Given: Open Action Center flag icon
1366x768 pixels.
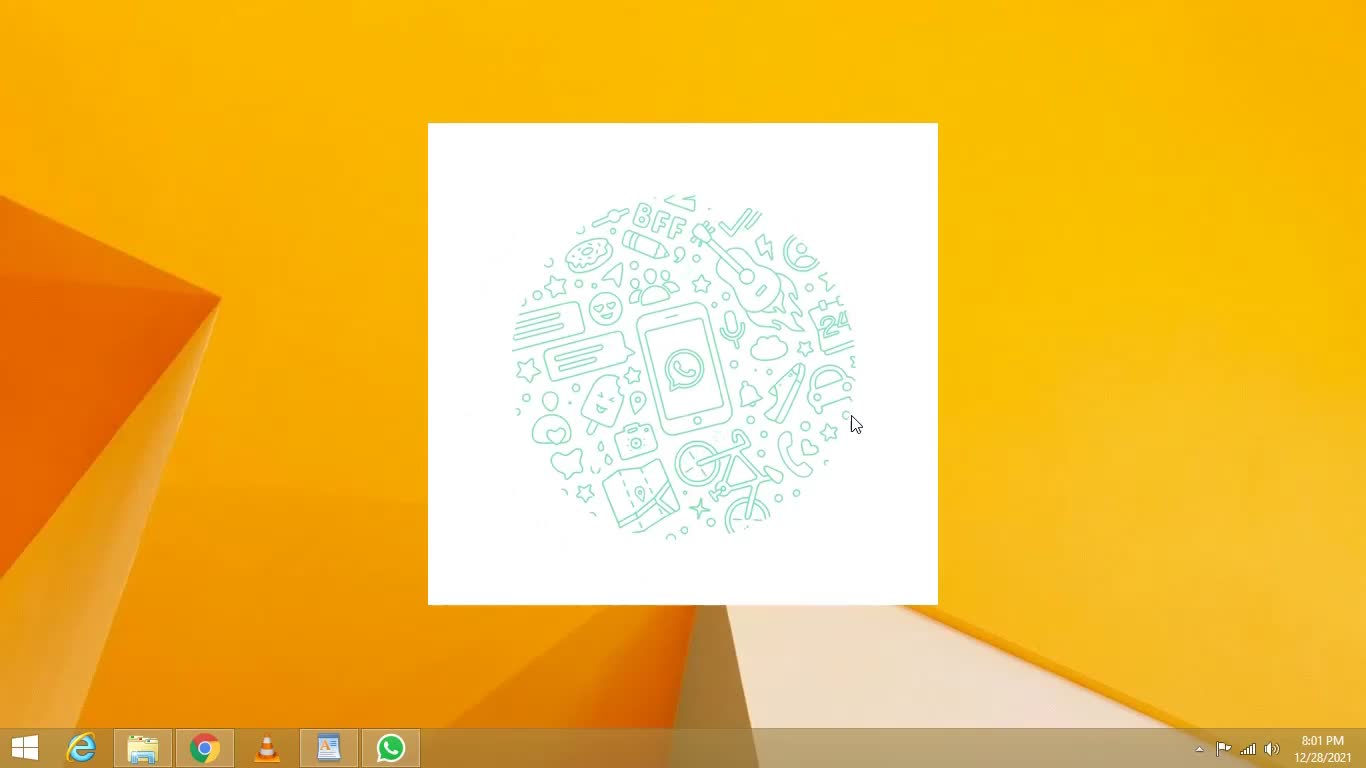Looking at the screenshot, I should coord(1223,749).
